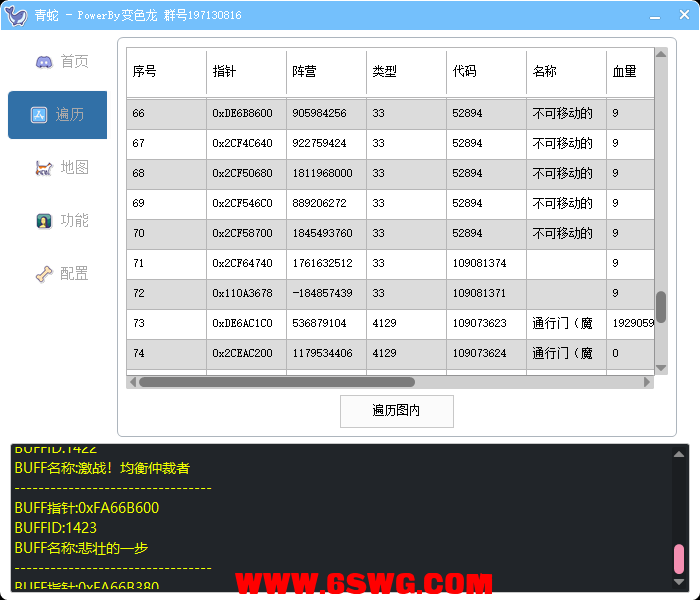Click the bone icon beside 配置

click(44, 274)
